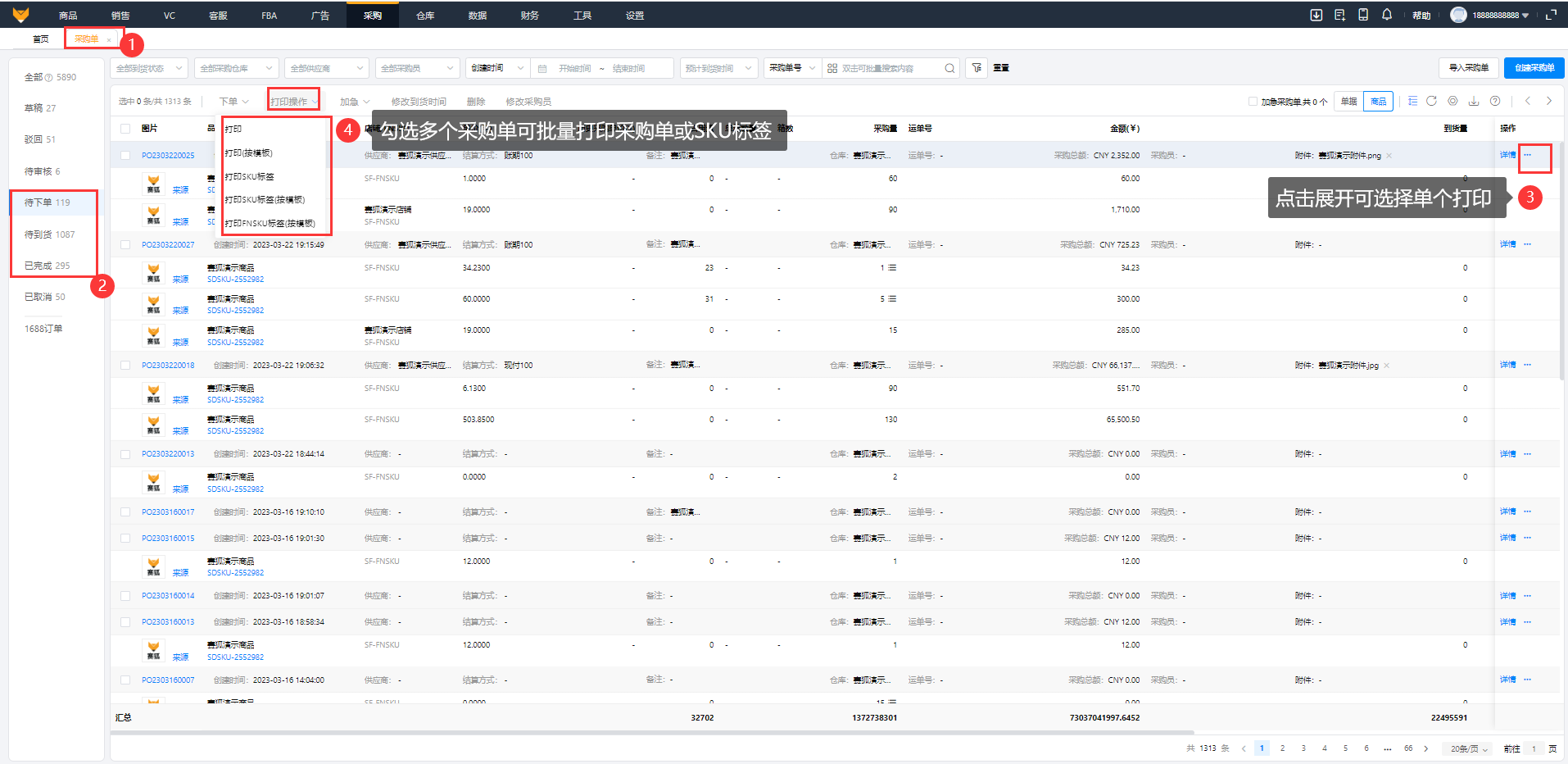Open the 全部供应商 dropdown
1568x764 pixels.
[x=328, y=68]
